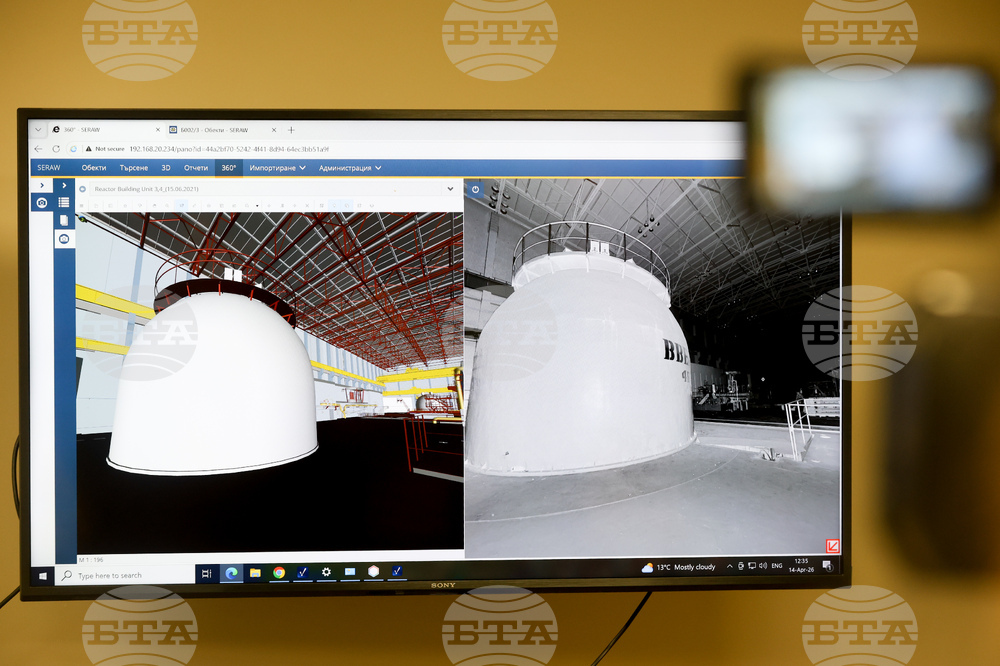Open the volume control in system tray
The width and height of the screenshot is (1000, 666).
[x=763, y=566]
